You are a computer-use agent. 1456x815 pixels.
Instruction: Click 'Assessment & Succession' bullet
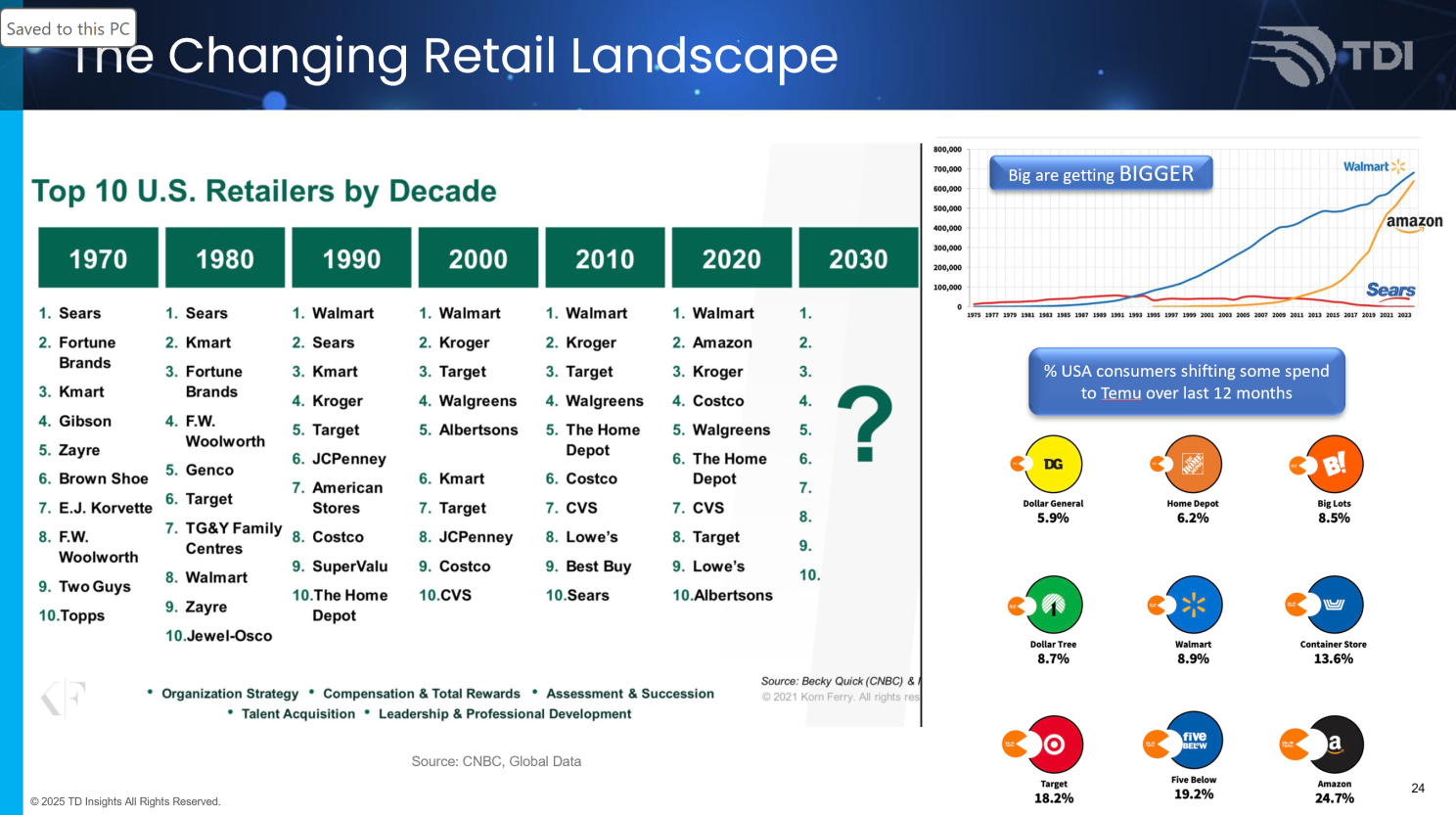tap(630, 694)
